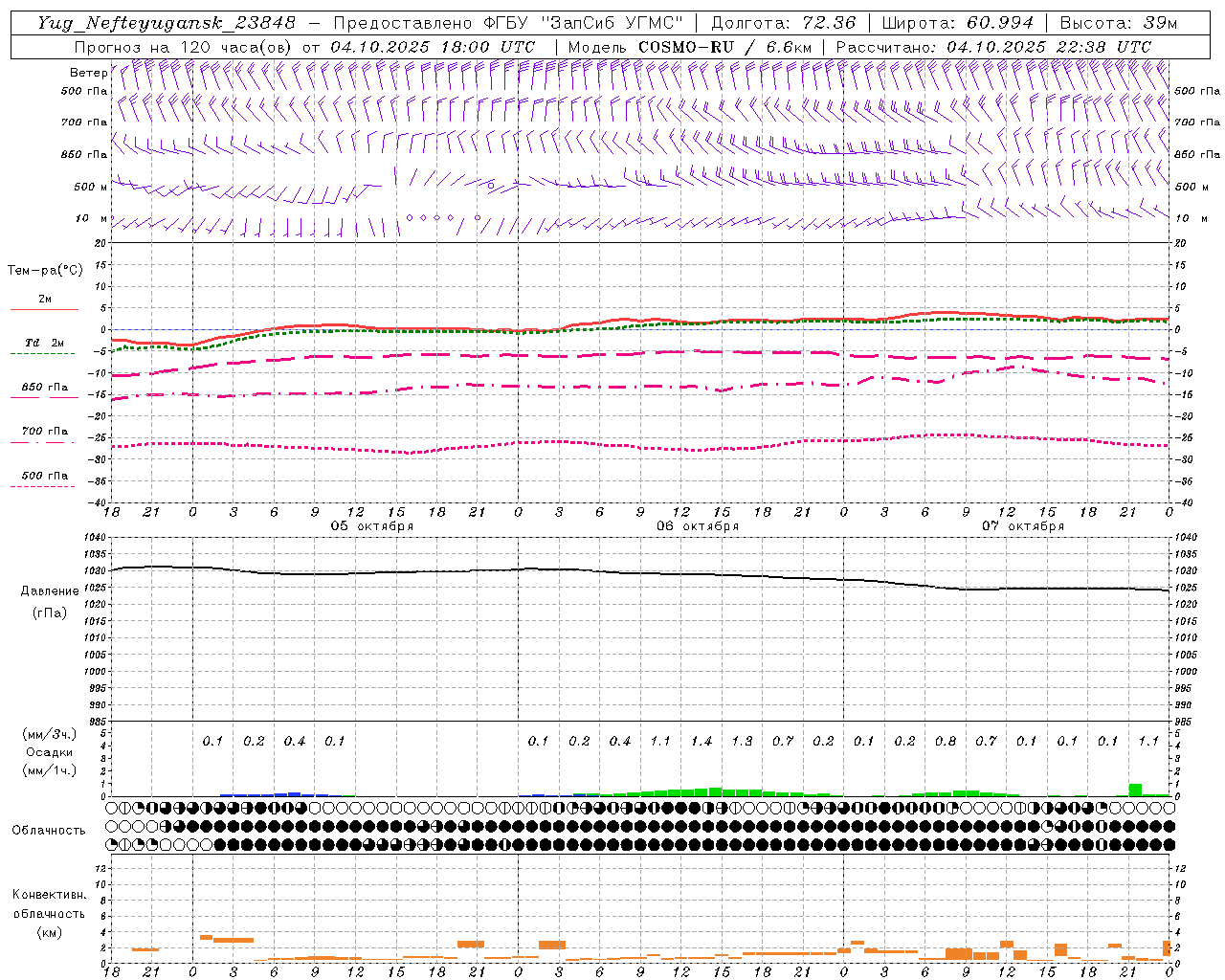Click the latitude value Широта: 60.994
This screenshot has height=980, width=1225.
[x=958, y=23]
